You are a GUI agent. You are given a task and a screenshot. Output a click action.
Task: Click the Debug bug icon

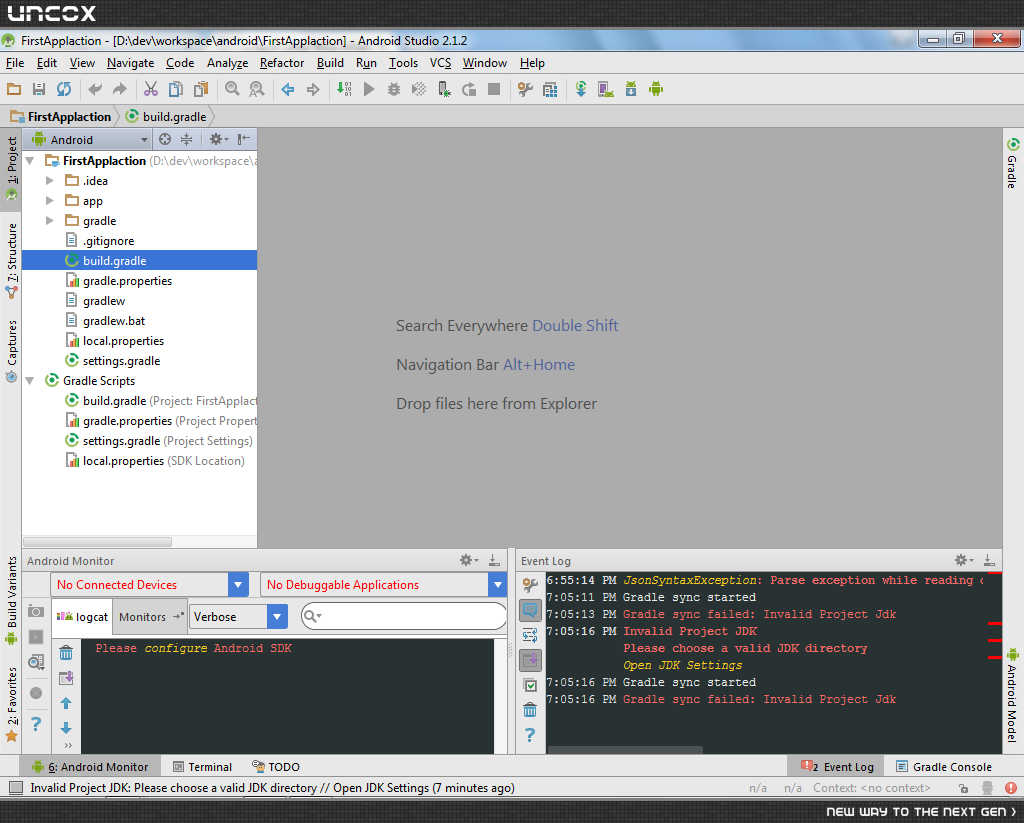(x=394, y=89)
